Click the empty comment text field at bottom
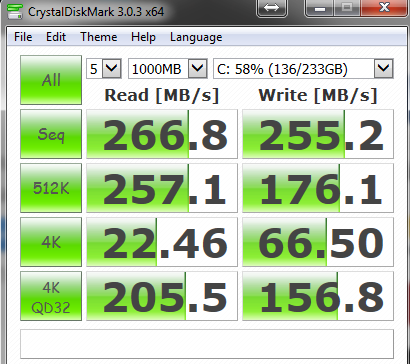The image size is (410, 364). coord(207,344)
